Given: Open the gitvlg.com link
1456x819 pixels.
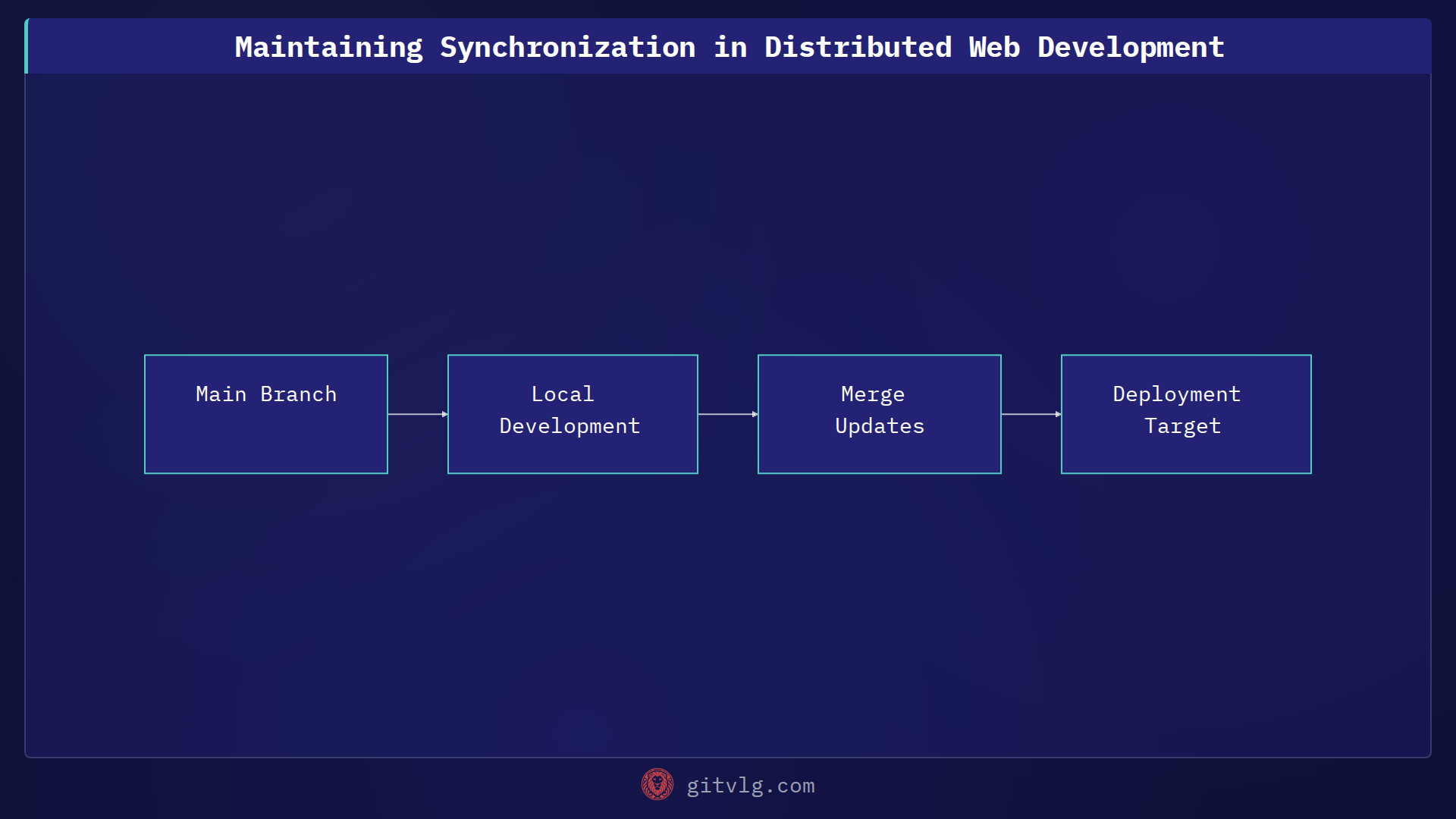Looking at the screenshot, I should 750,786.
